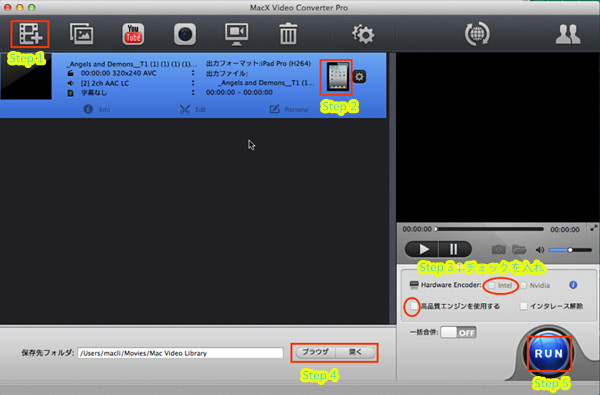Viewport: 600px width, 395px height.
Task: Enable the Nvidia hardware encoder checkbox
Action: 523,286
